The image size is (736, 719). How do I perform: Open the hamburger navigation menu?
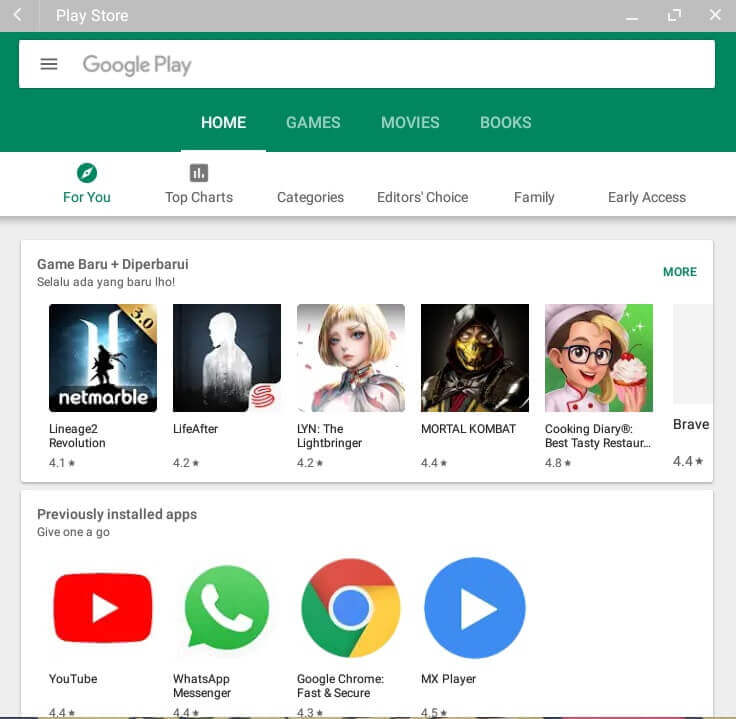click(x=49, y=64)
